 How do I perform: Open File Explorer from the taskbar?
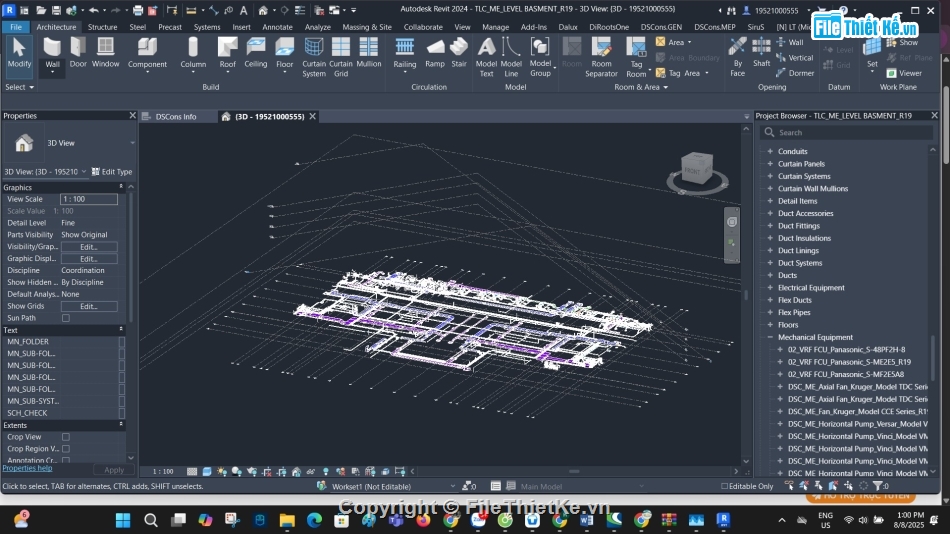tap(287, 520)
